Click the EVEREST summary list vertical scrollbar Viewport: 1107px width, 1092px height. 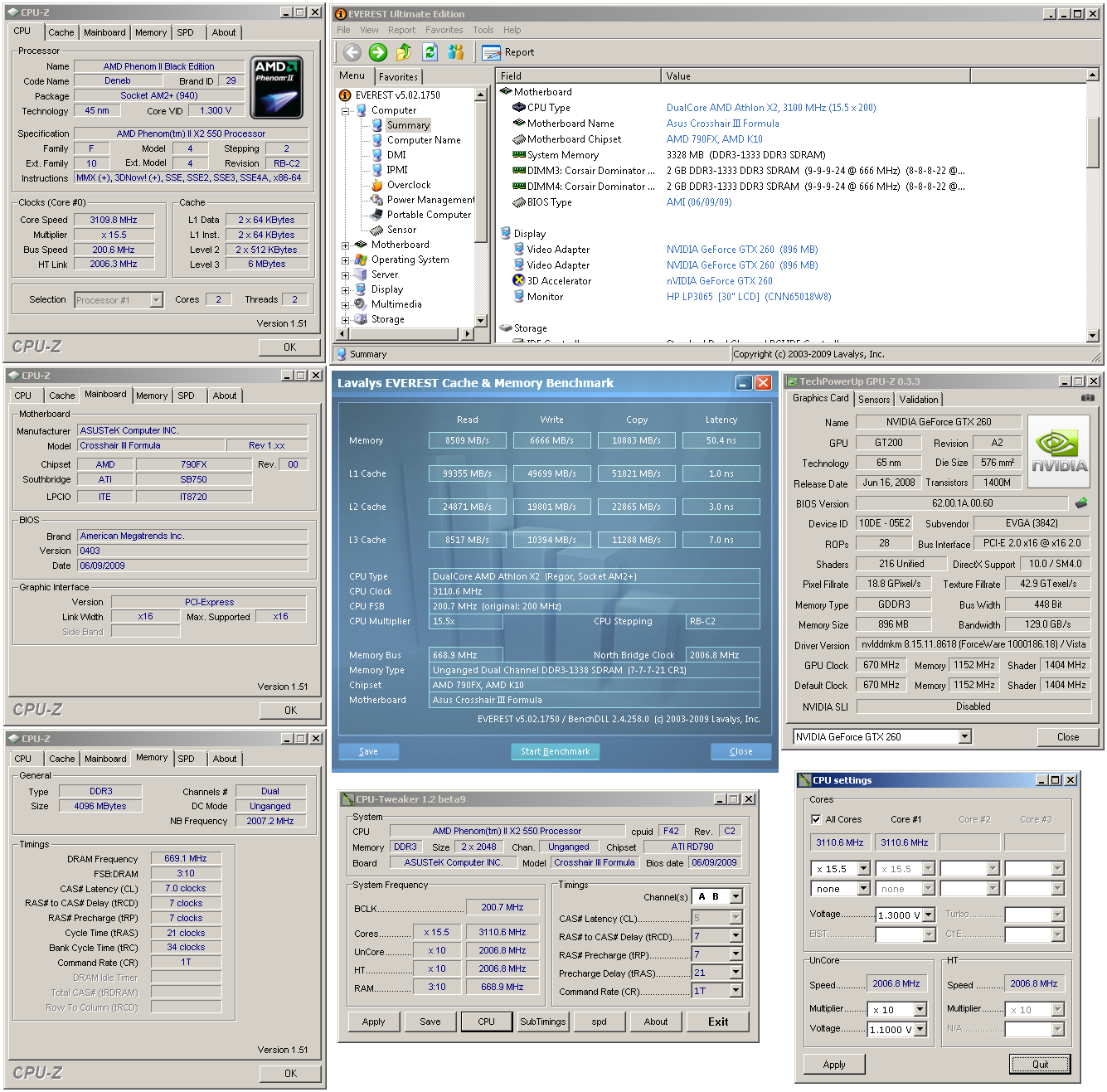1093,206
